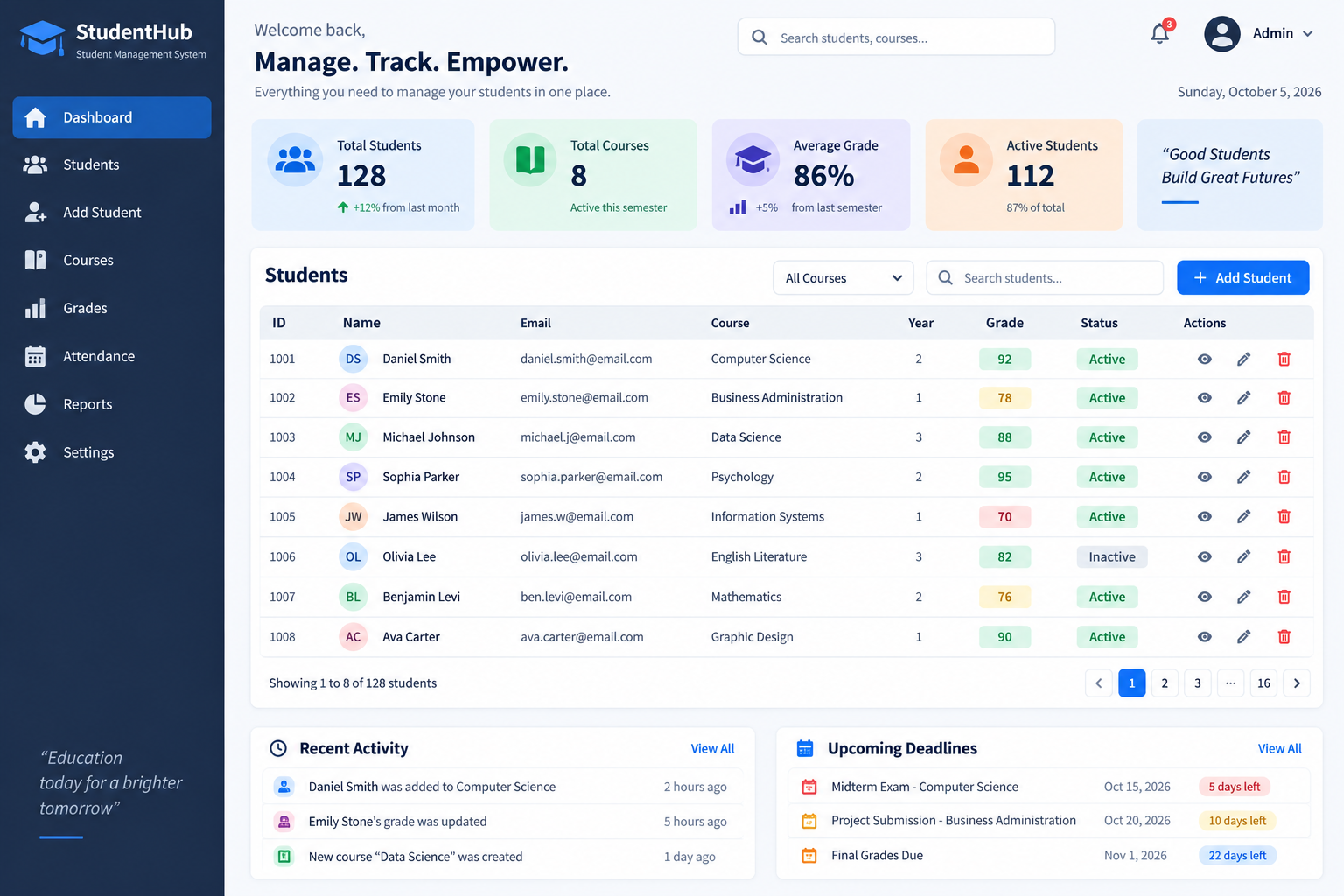Open the All Courses filter dropdown

[843, 278]
